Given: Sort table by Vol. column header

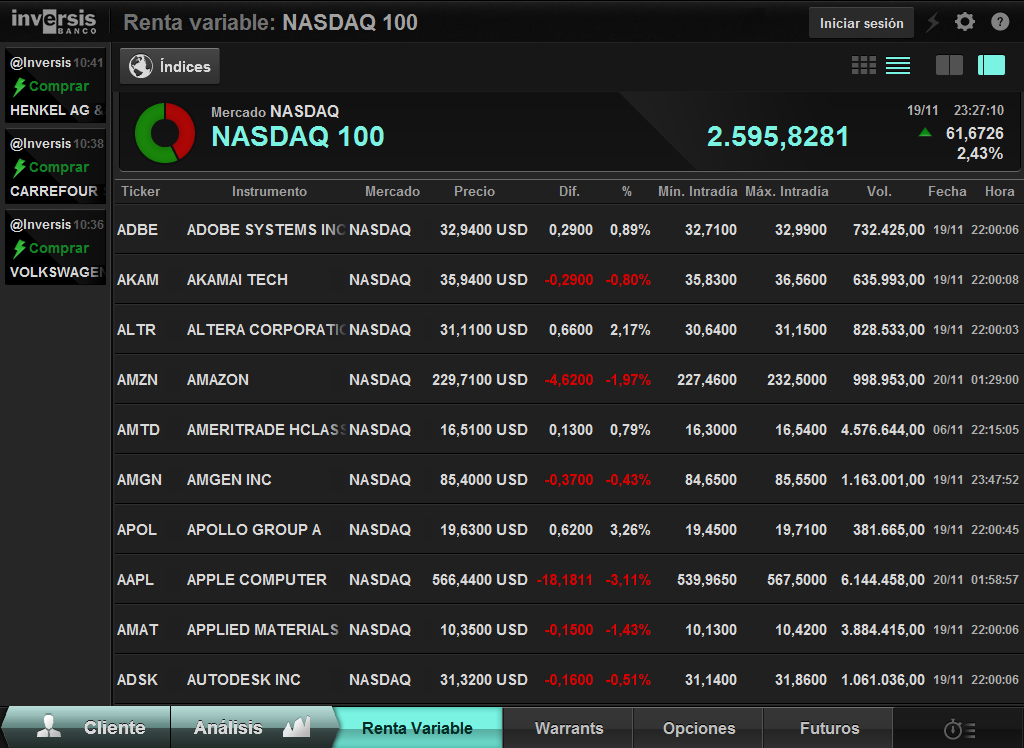Looking at the screenshot, I should (880, 191).
